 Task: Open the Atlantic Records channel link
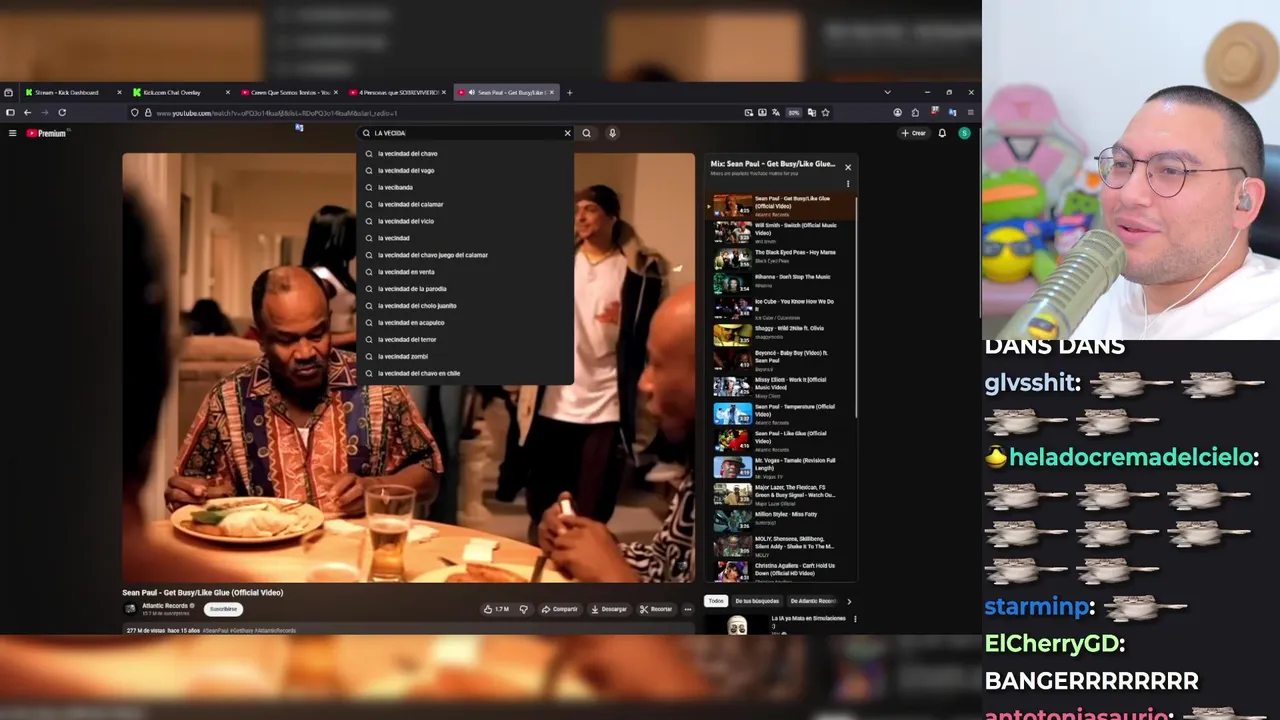tap(166, 606)
